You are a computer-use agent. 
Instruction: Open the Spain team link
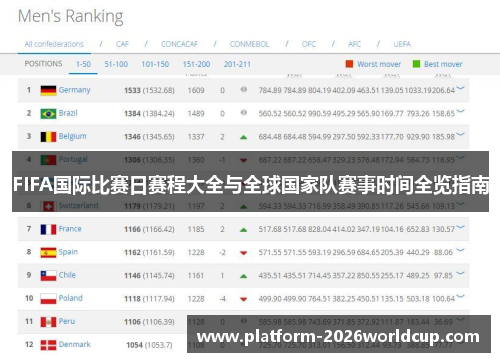coord(68,252)
